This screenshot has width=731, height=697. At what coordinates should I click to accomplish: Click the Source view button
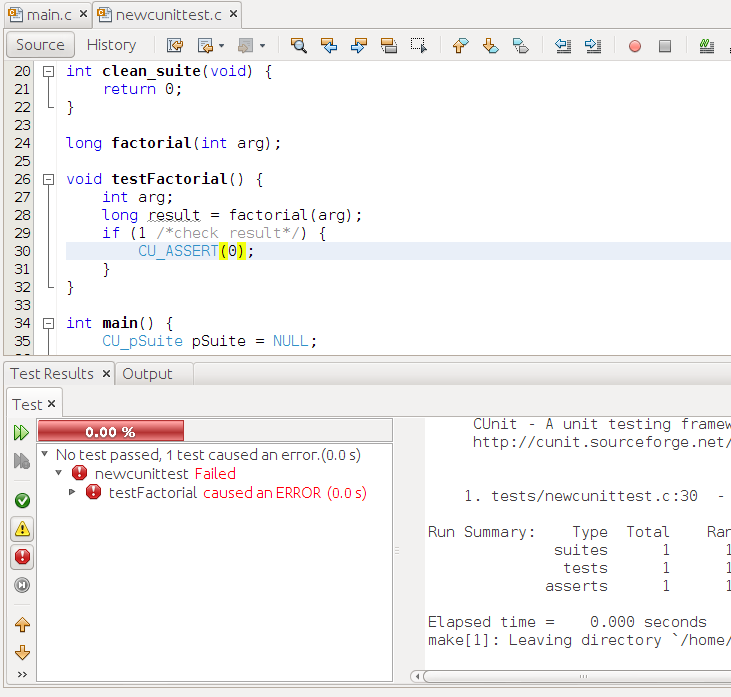point(40,45)
